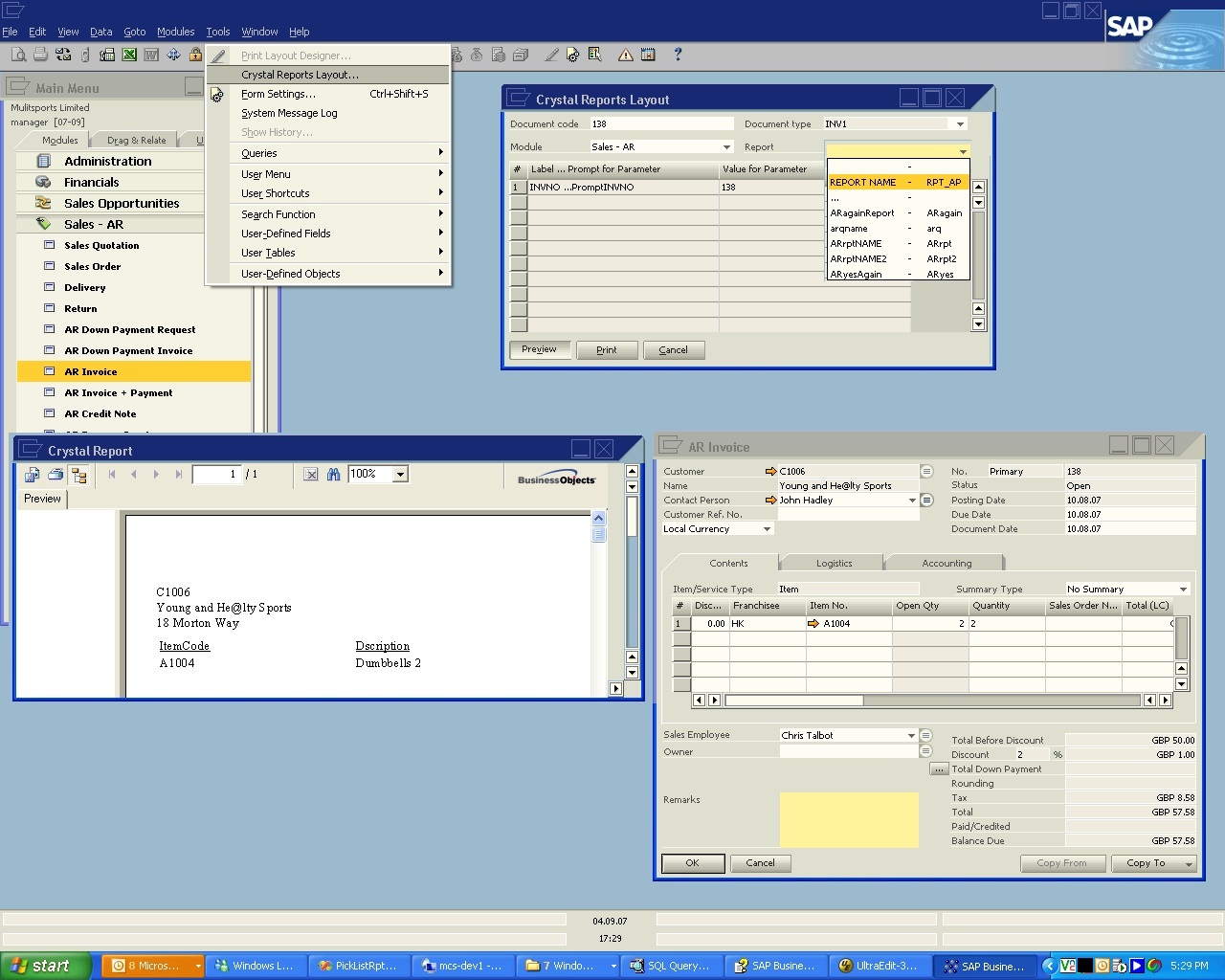Click the Preview button in Crystal Reports Layout
Screen dimensions: 1225x980
click(539, 349)
